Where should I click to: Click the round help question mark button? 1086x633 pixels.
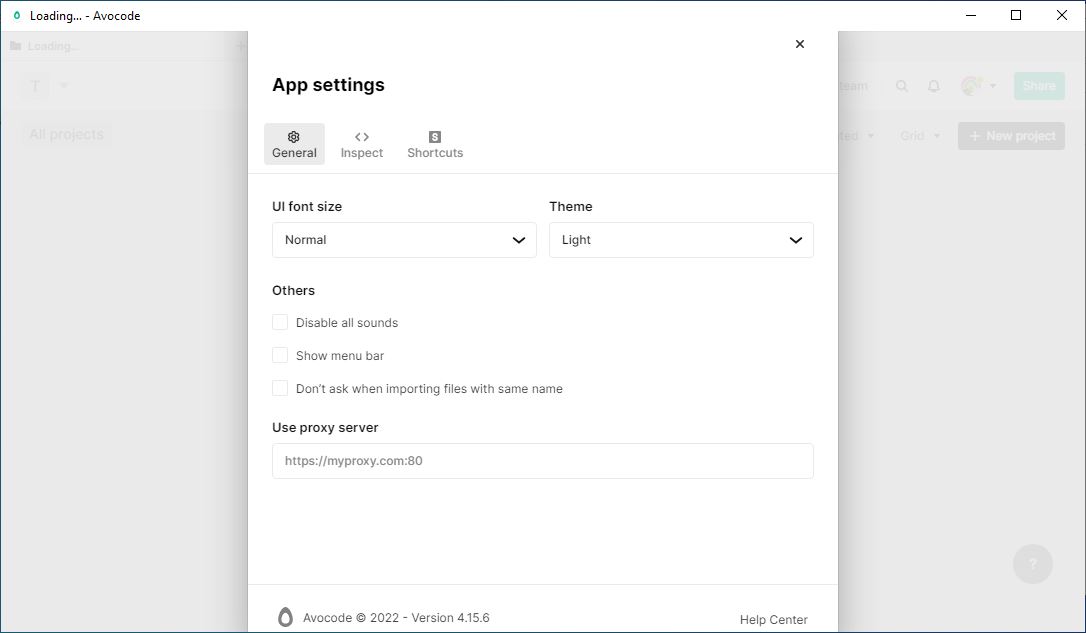click(x=1033, y=564)
